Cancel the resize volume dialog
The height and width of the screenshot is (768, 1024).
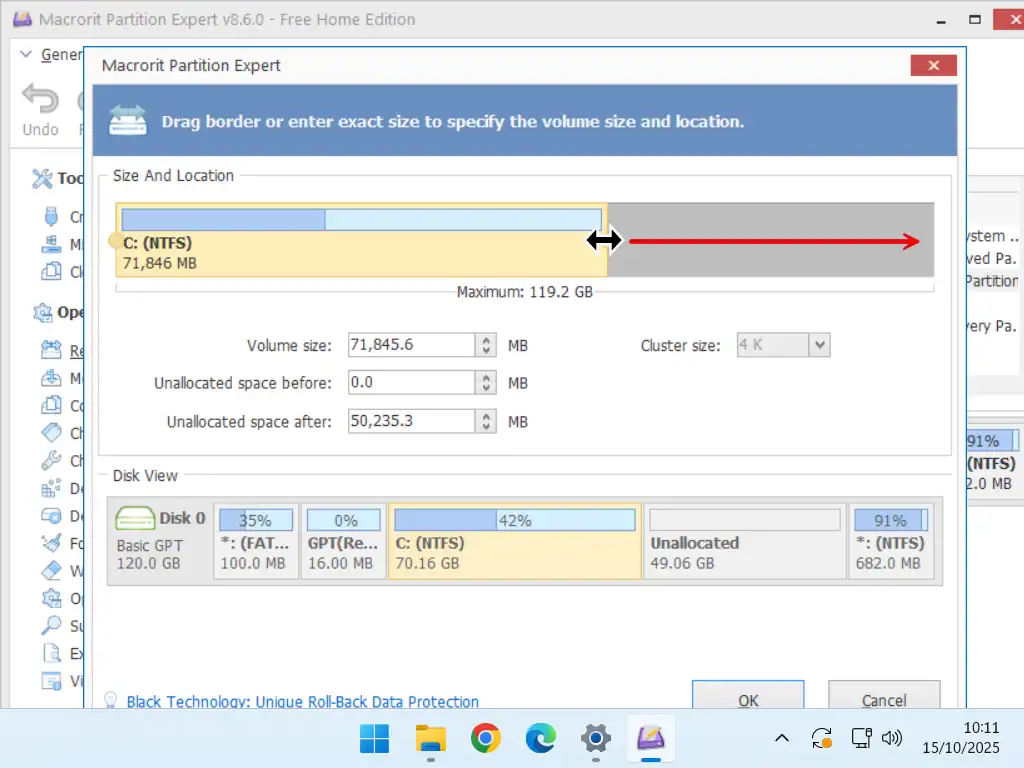point(884,699)
